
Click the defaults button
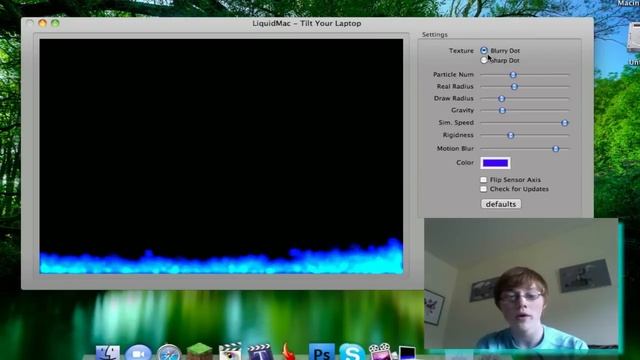click(501, 204)
